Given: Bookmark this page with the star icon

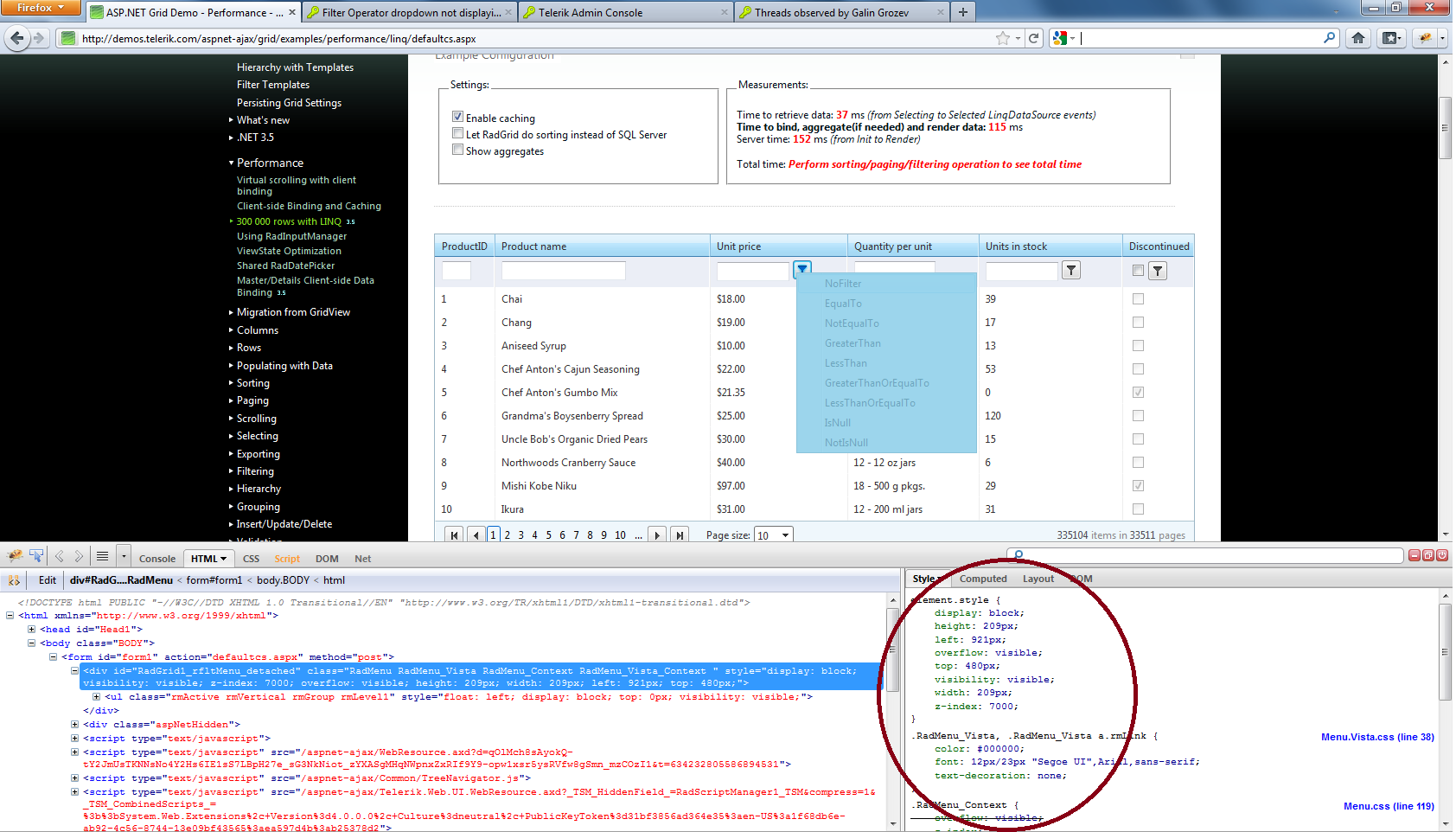Looking at the screenshot, I should (x=1002, y=38).
